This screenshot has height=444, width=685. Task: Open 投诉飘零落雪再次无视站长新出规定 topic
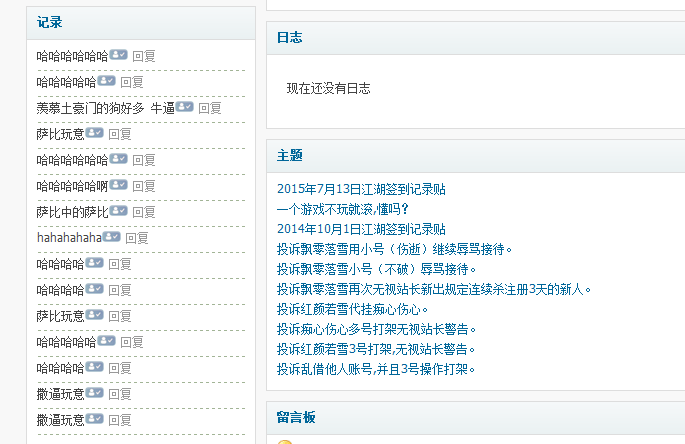[x=434, y=289]
